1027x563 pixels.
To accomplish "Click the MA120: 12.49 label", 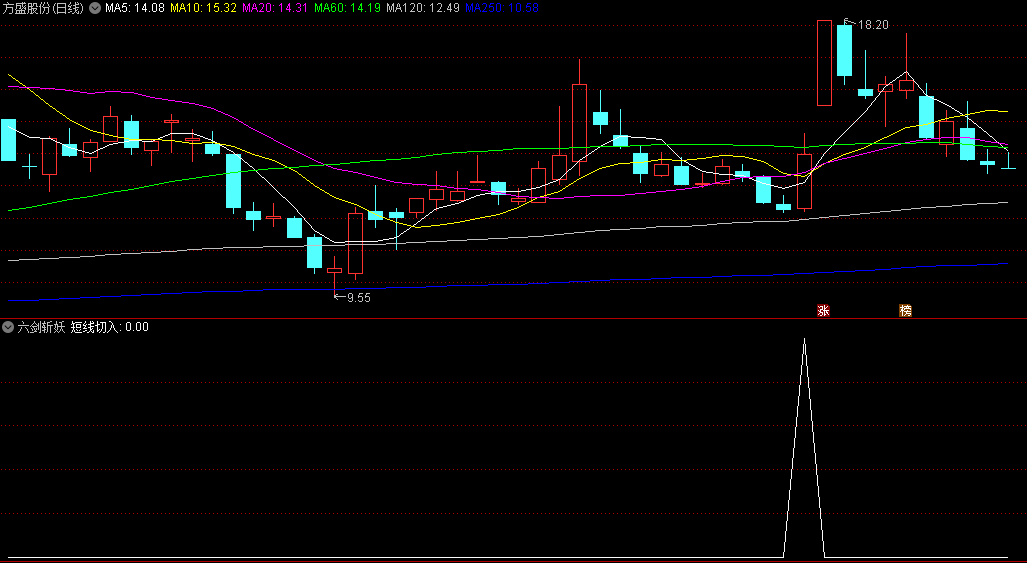I will [422, 9].
